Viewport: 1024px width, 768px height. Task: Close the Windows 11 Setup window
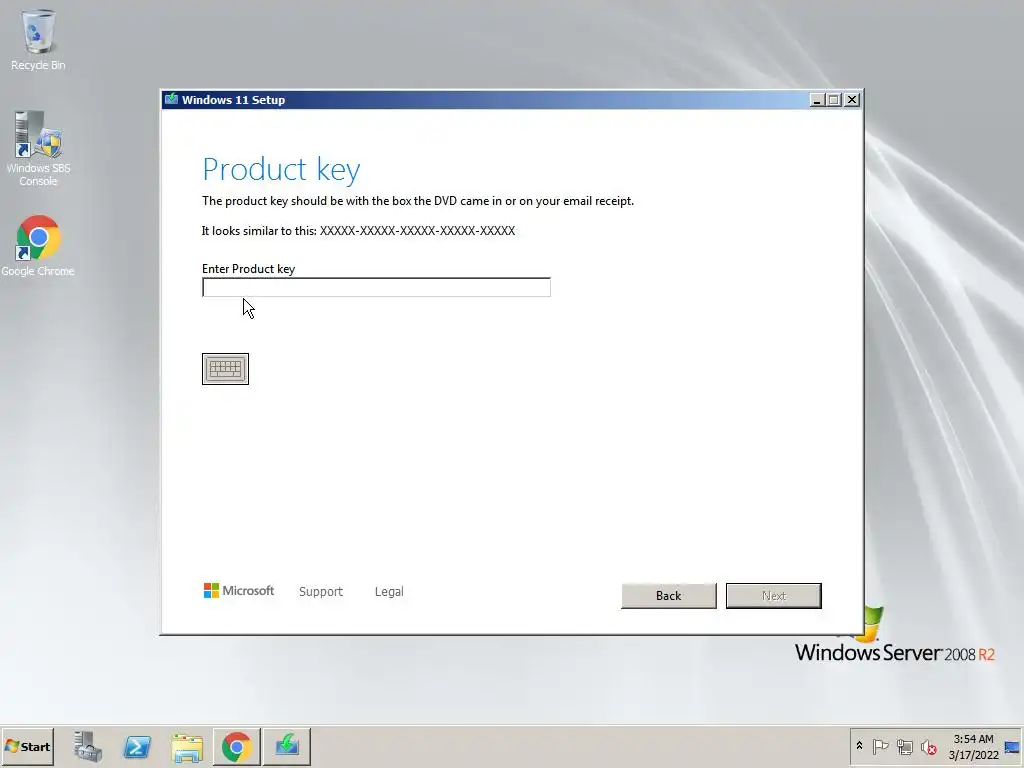pos(852,100)
